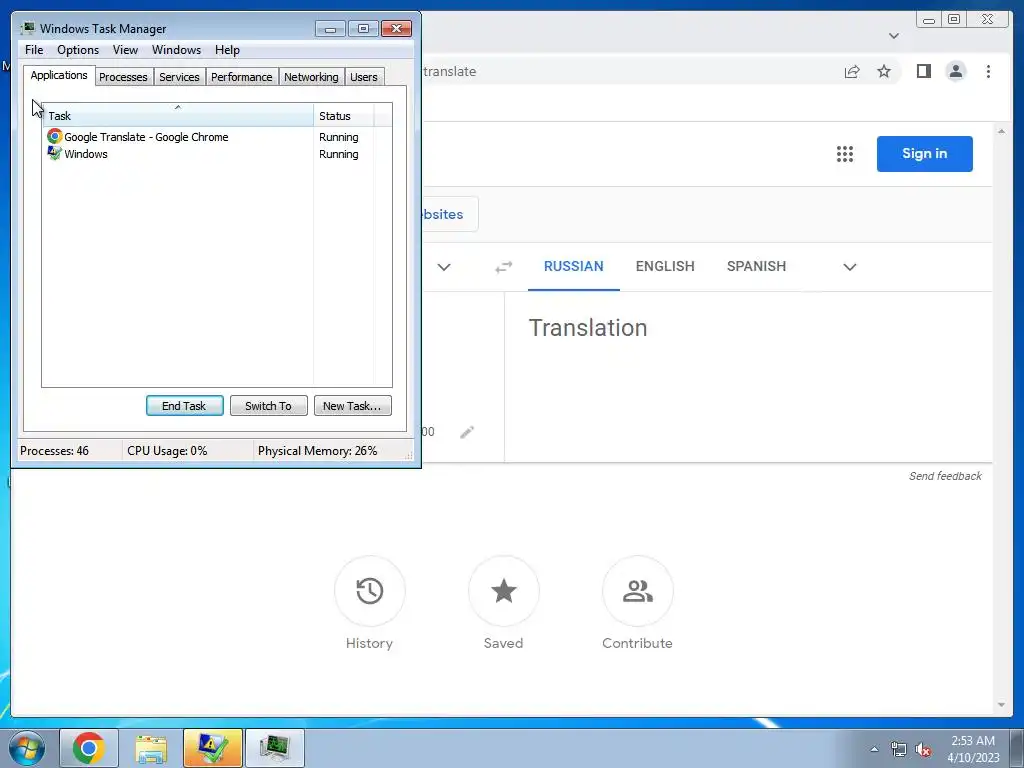
Task: Open the file explorer taskbar icon
Action: tap(151, 748)
